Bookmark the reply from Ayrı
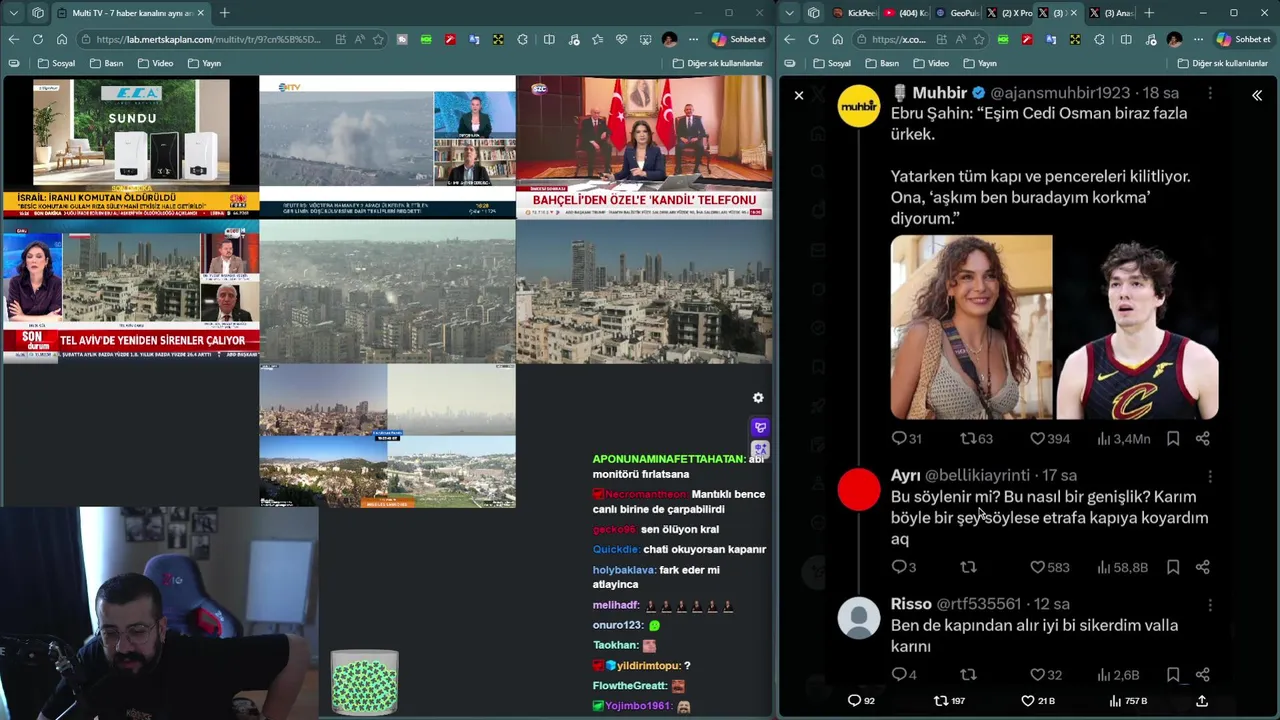1280x720 pixels. (x=1173, y=567)
